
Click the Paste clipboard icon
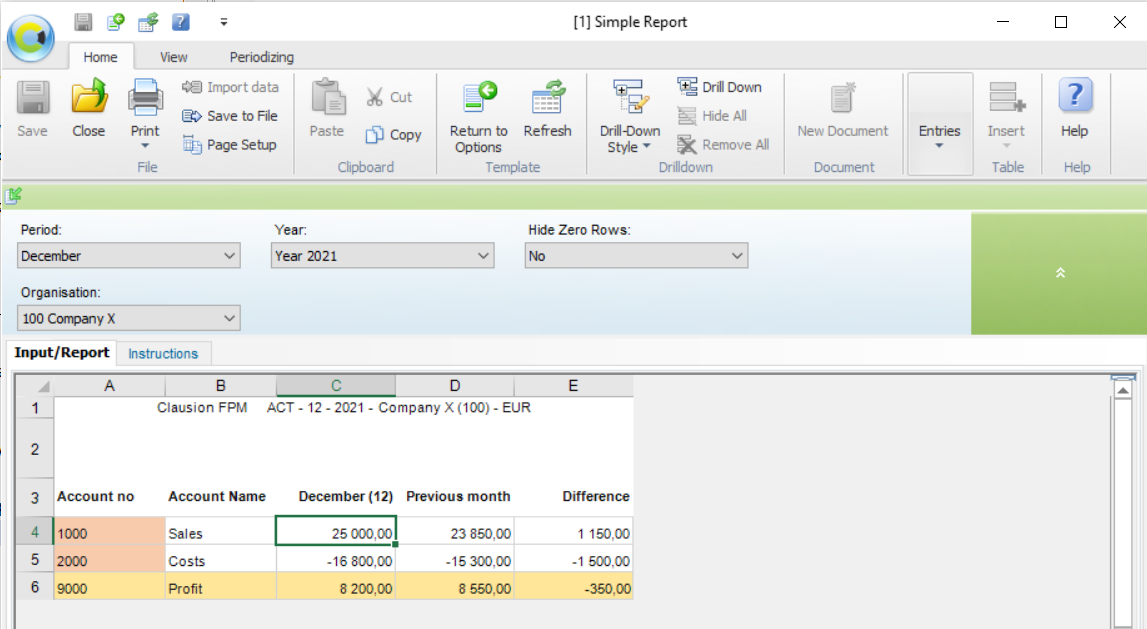pyautogui.click(x=327, y=109)
